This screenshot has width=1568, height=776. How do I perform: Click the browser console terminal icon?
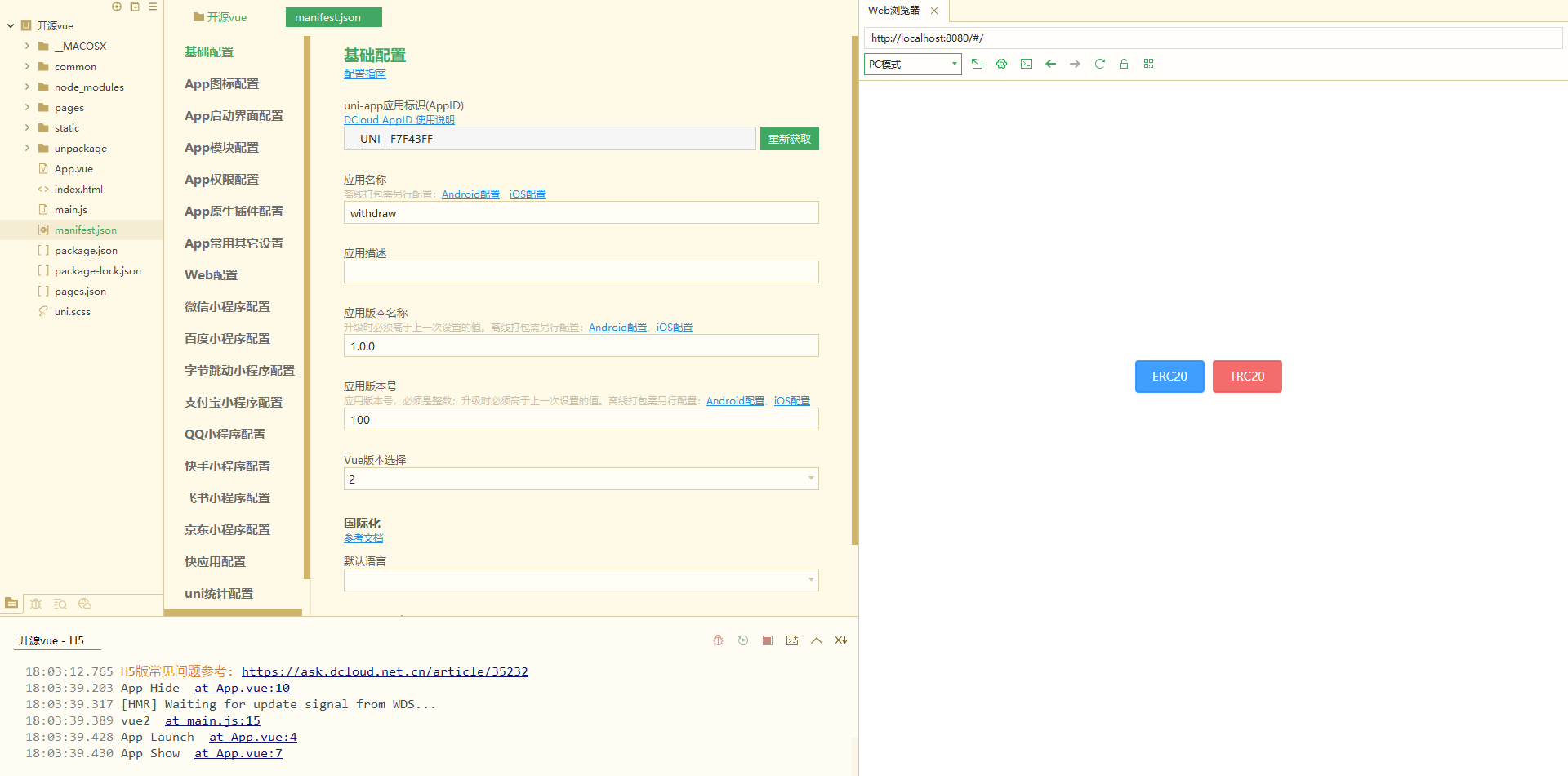click(1026, 64)
